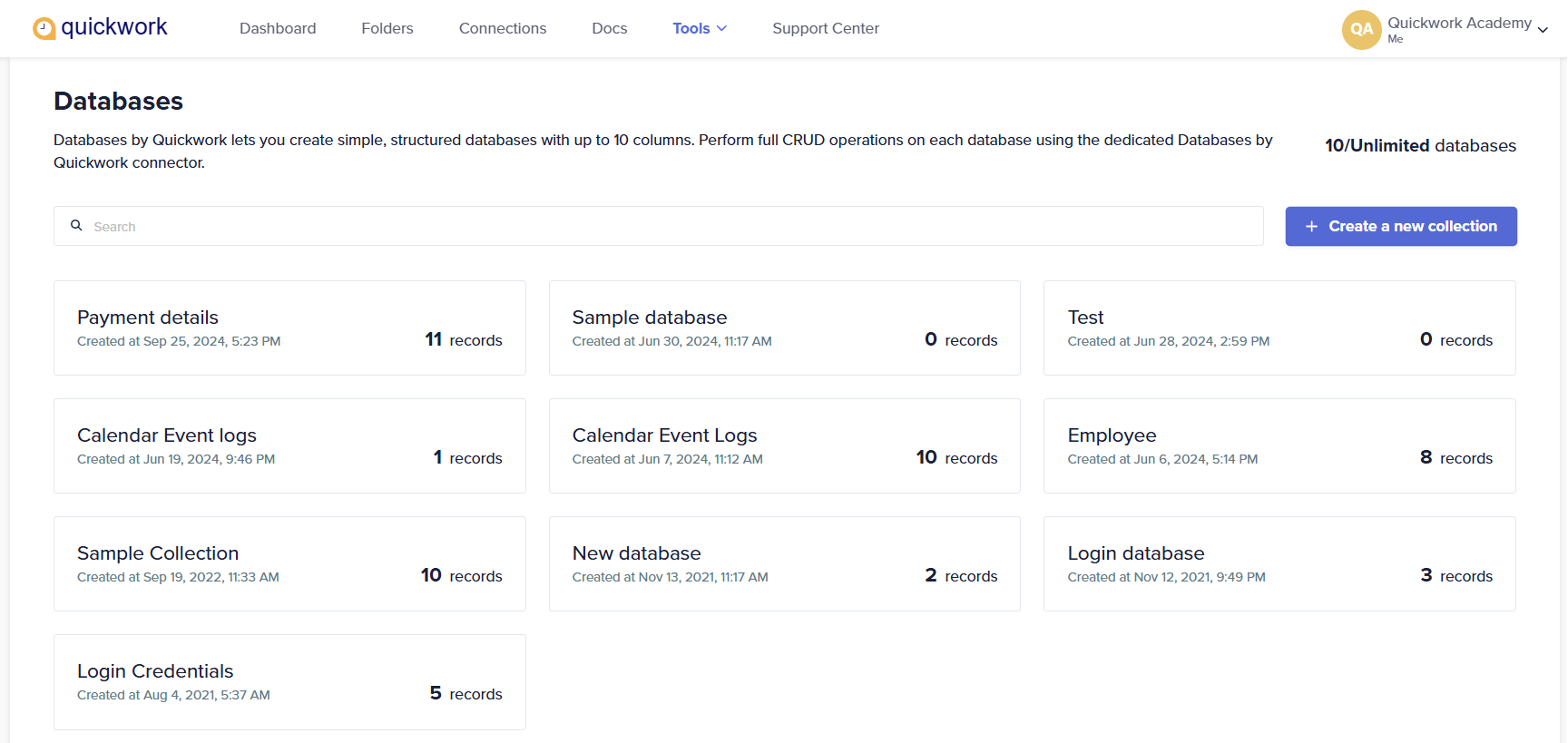Click the plus icon in Create a new collection

click(1311, 227)
